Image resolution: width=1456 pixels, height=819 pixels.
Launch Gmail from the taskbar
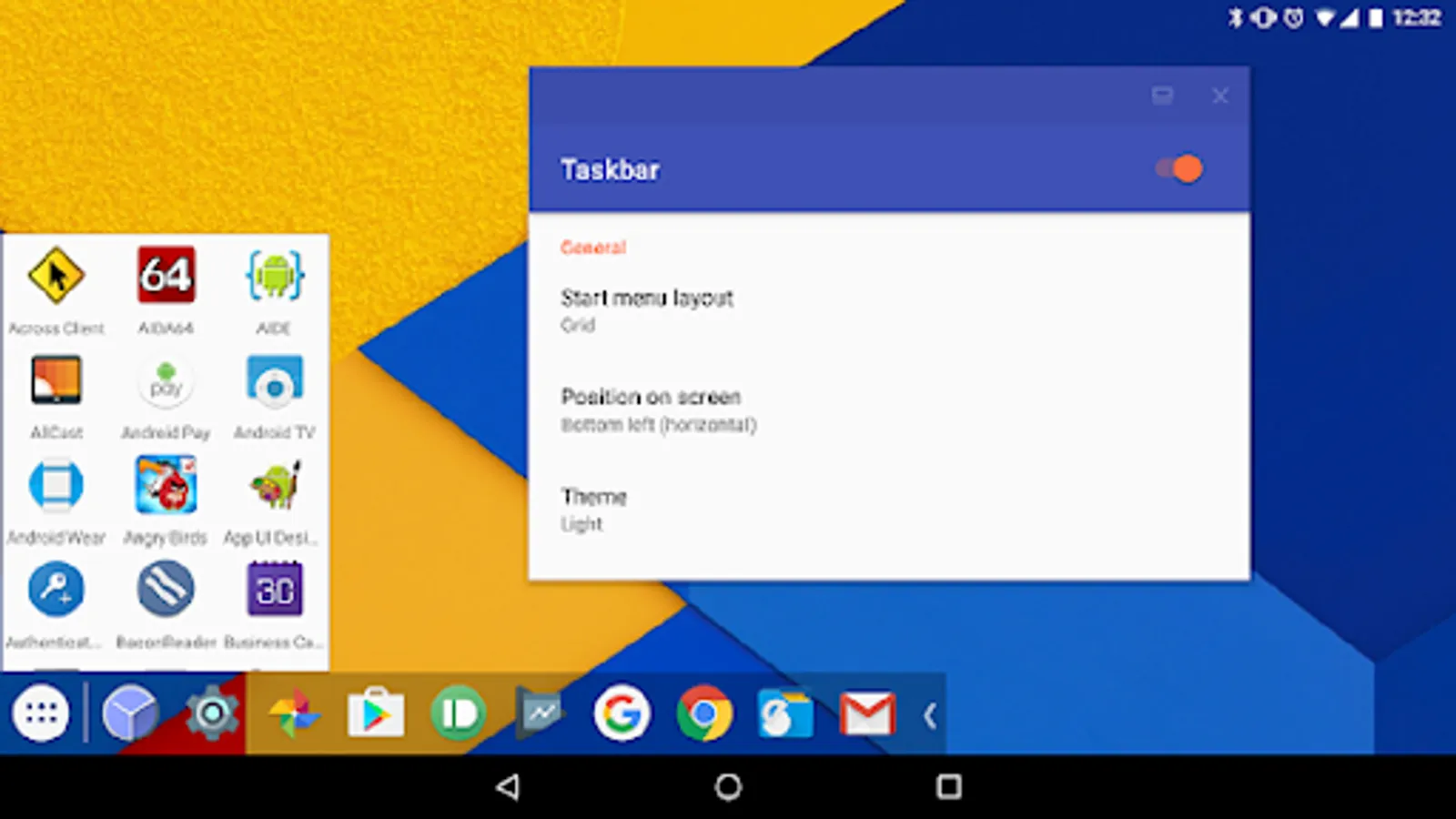click(x=866, y=714)
